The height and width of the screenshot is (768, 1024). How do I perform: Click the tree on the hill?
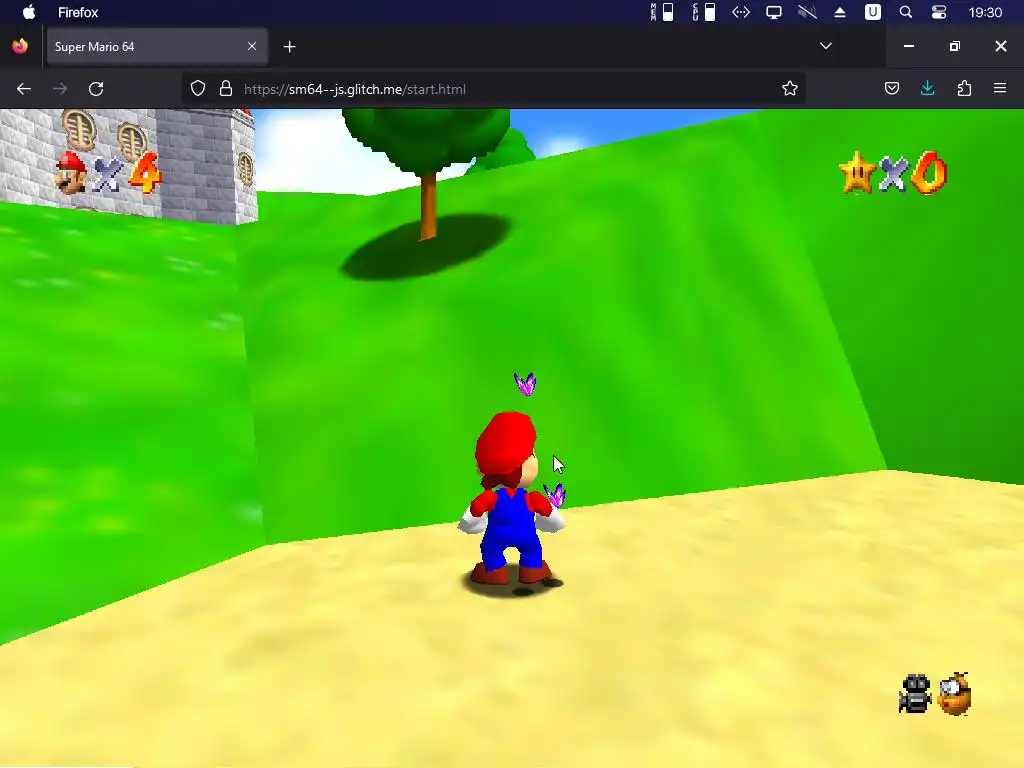pos(426,173)
